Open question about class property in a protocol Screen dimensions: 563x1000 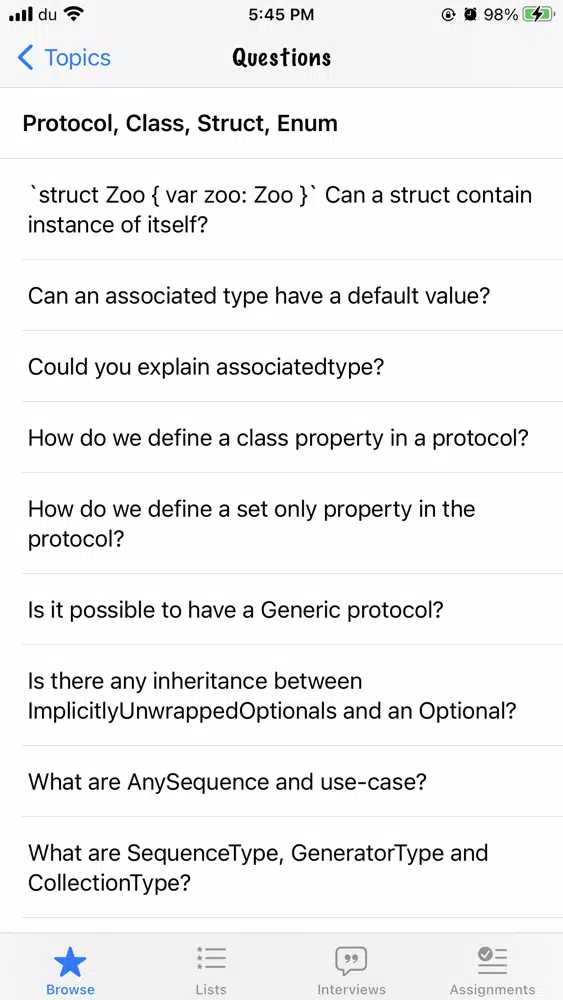[x=281, y=438]
